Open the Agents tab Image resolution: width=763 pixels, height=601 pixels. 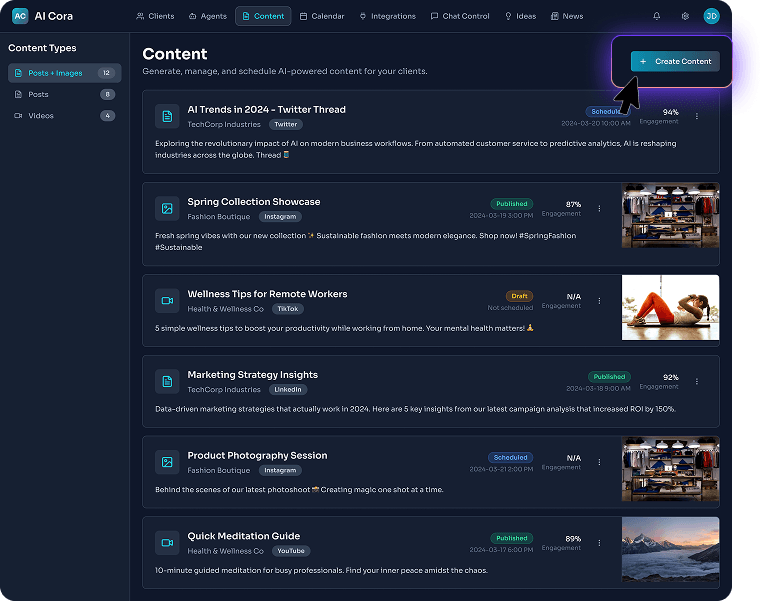coord(208,16)
